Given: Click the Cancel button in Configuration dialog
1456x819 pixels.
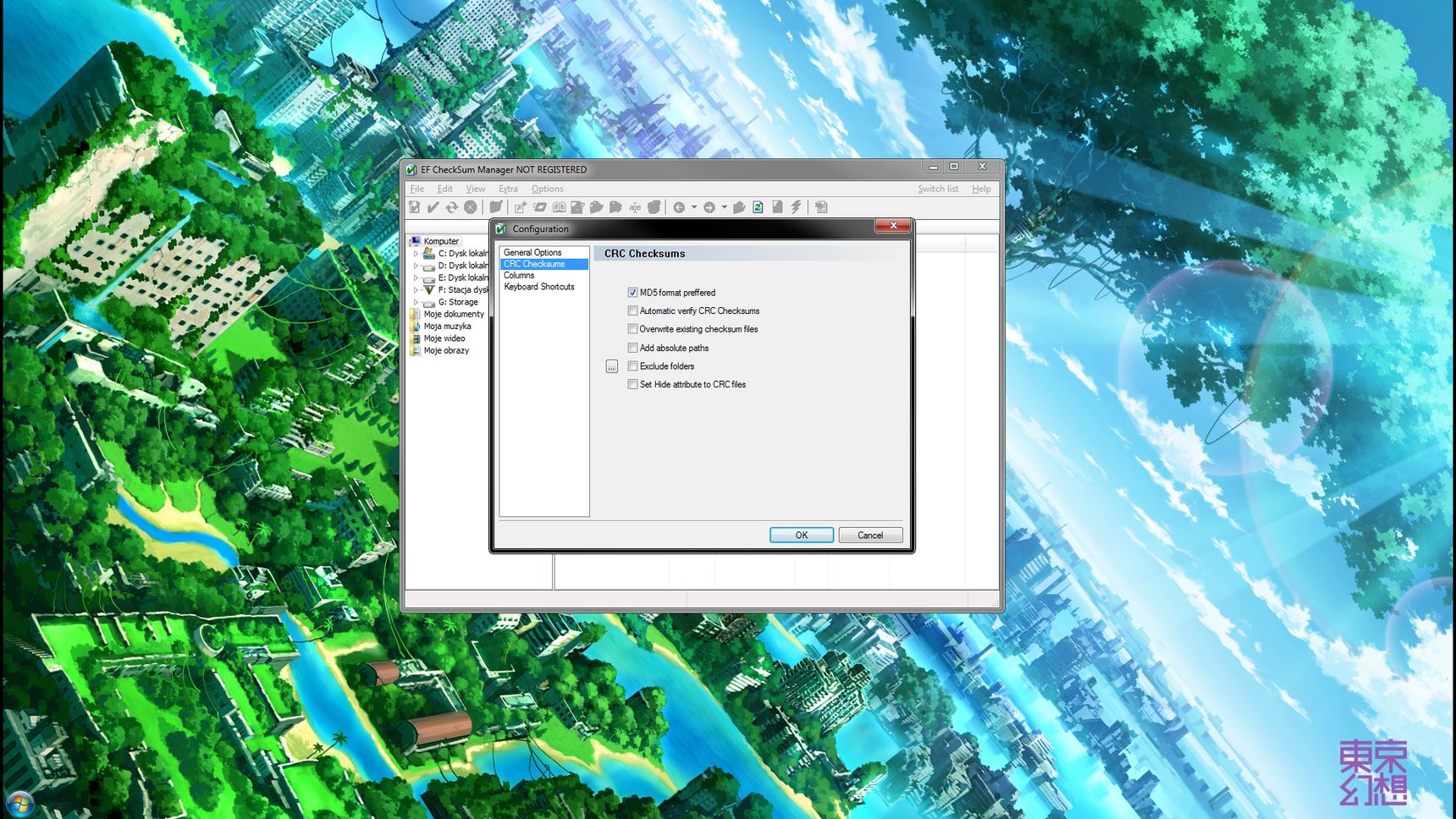Looking at the screenshot, I should pos(870,535).
